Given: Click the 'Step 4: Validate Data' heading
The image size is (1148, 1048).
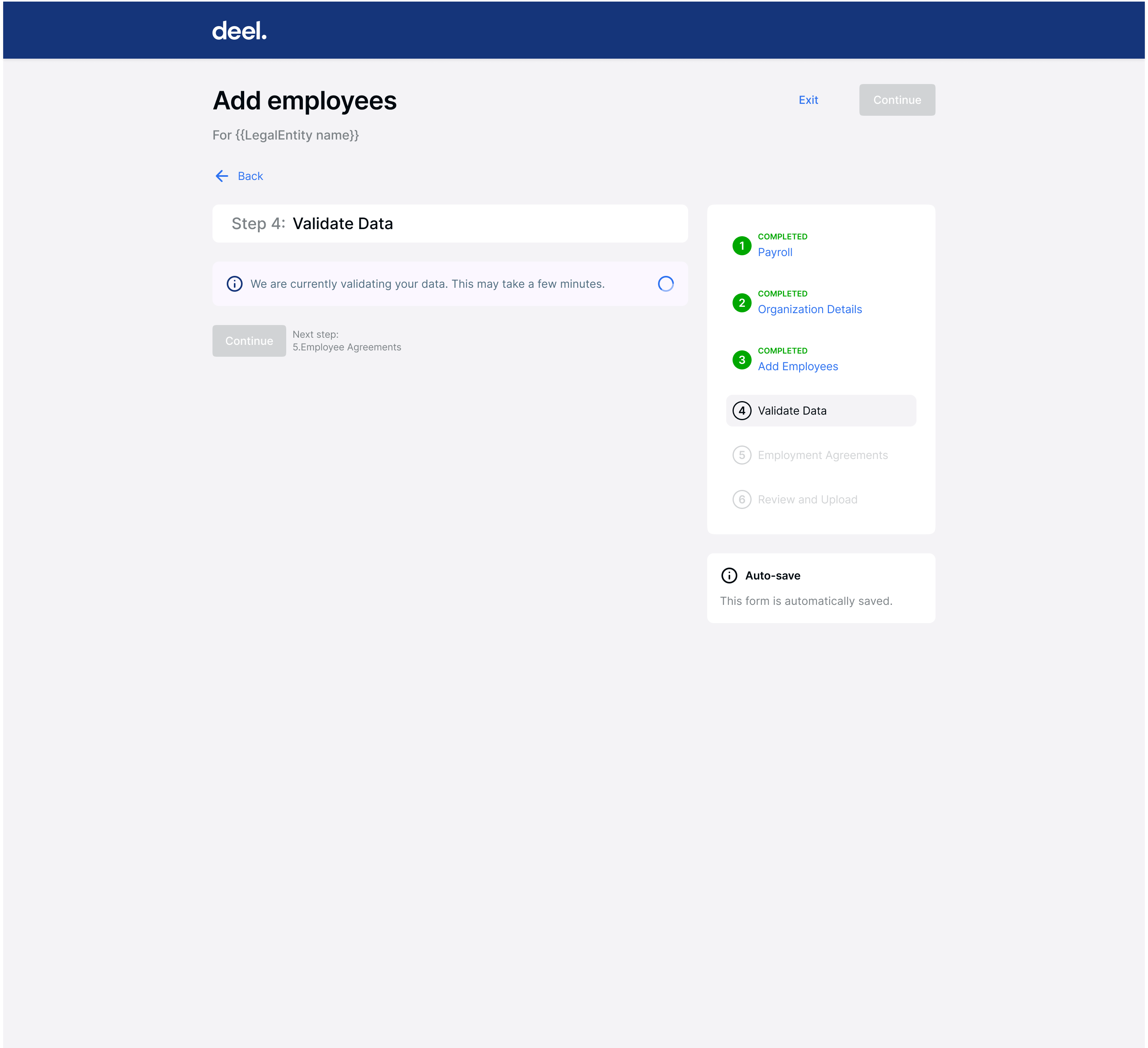Looking at the screenshot, I should click(312, 224).
